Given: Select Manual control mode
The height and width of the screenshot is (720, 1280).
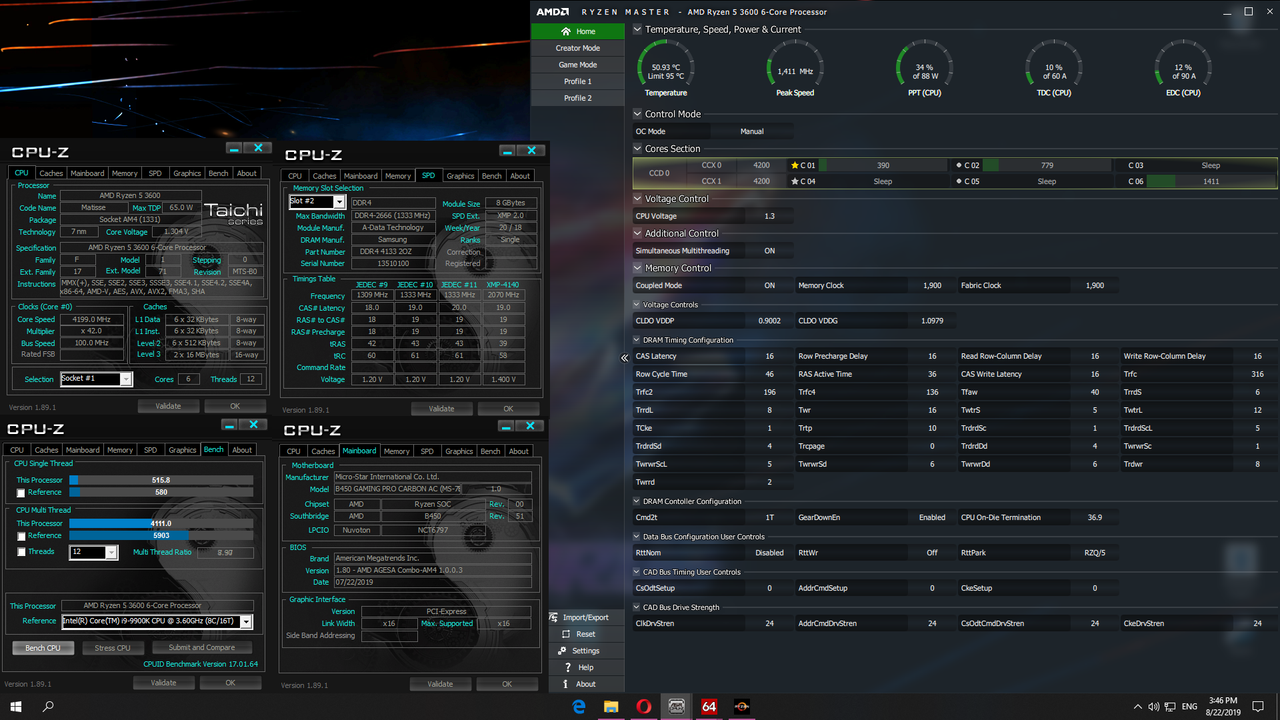Looking at the screenshot, I should click(x=753, y=130).
